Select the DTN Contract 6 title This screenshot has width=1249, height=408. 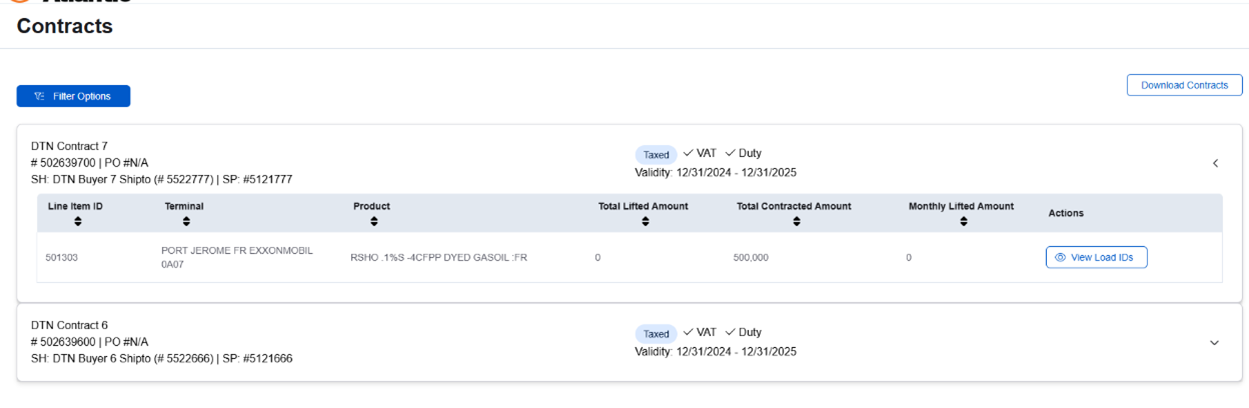(69, 325)
